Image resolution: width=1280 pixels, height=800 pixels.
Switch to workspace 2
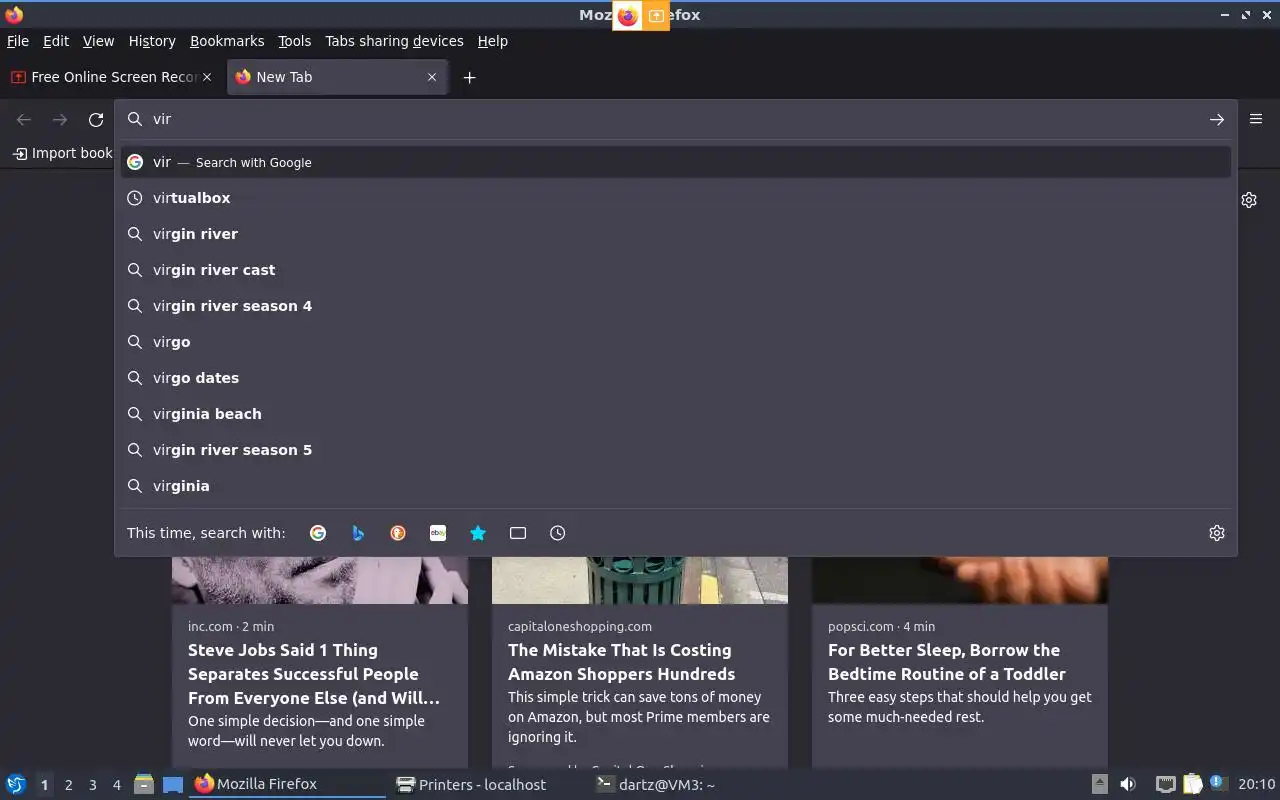(68, 785)
